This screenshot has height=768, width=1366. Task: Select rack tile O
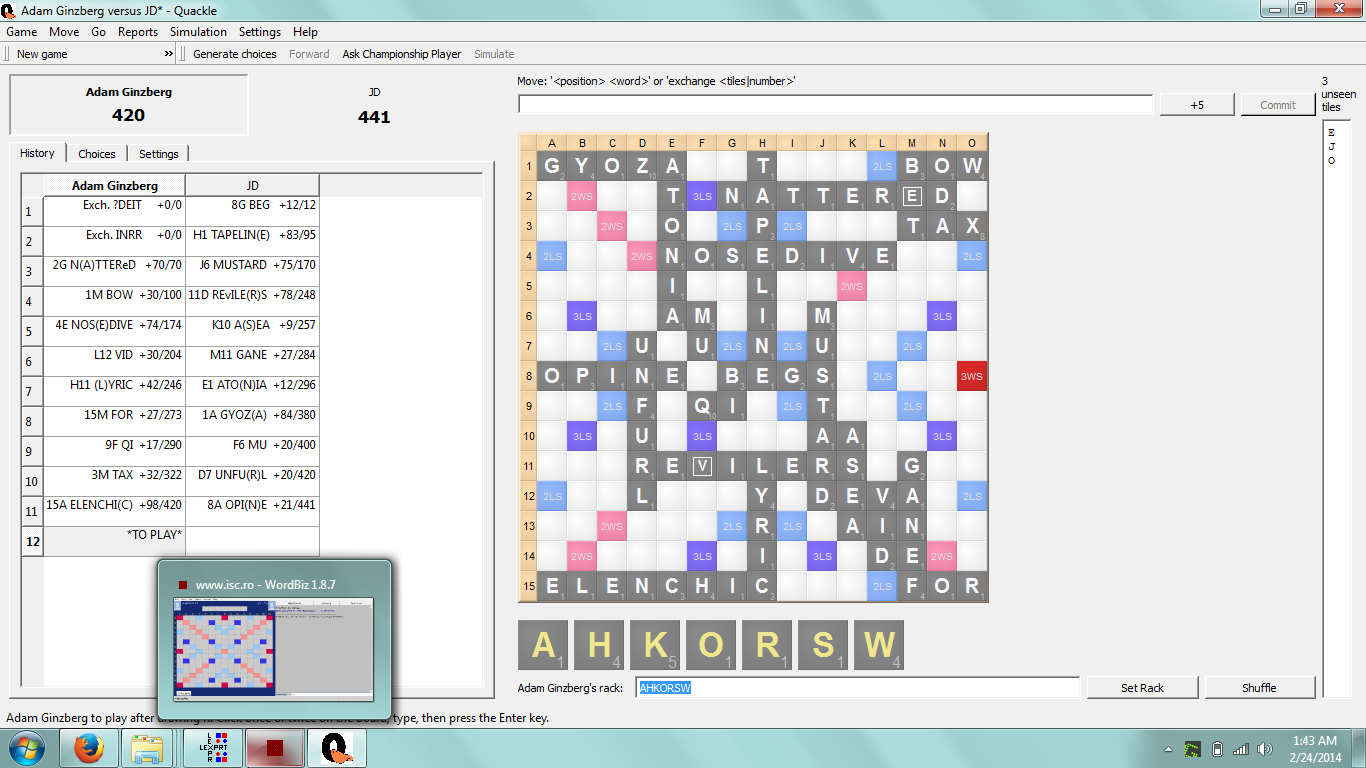point(711,645)
